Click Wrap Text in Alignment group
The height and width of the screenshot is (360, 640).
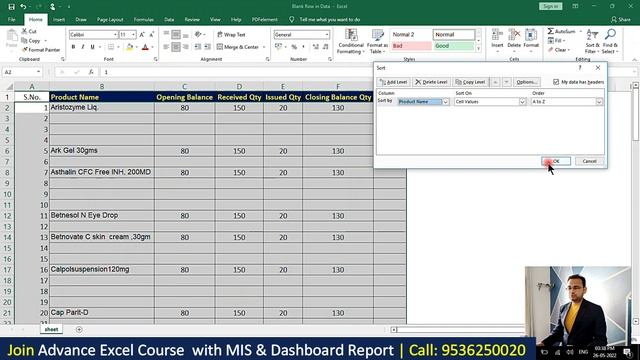pos(231,35)
